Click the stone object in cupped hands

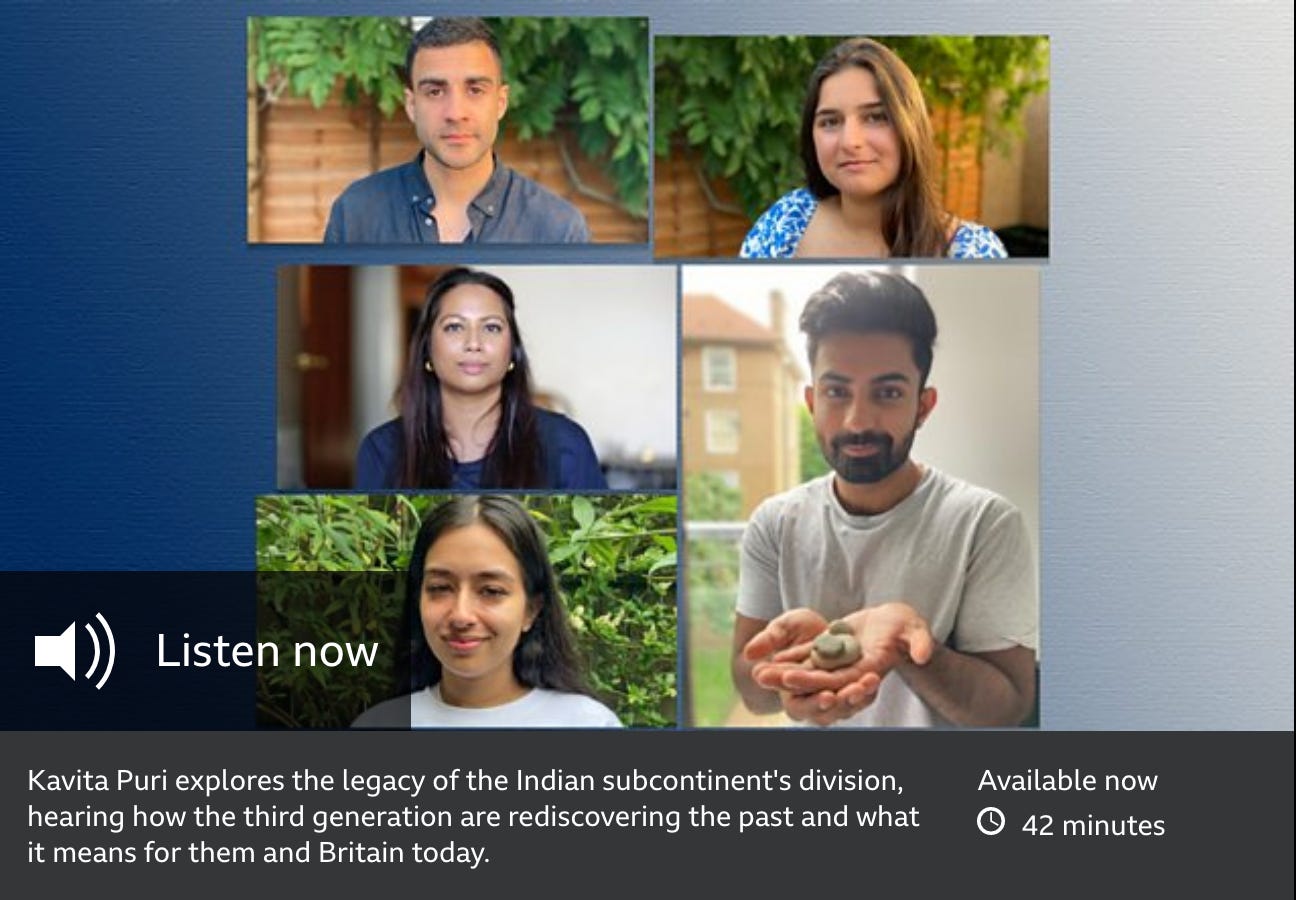click(836, 646)
